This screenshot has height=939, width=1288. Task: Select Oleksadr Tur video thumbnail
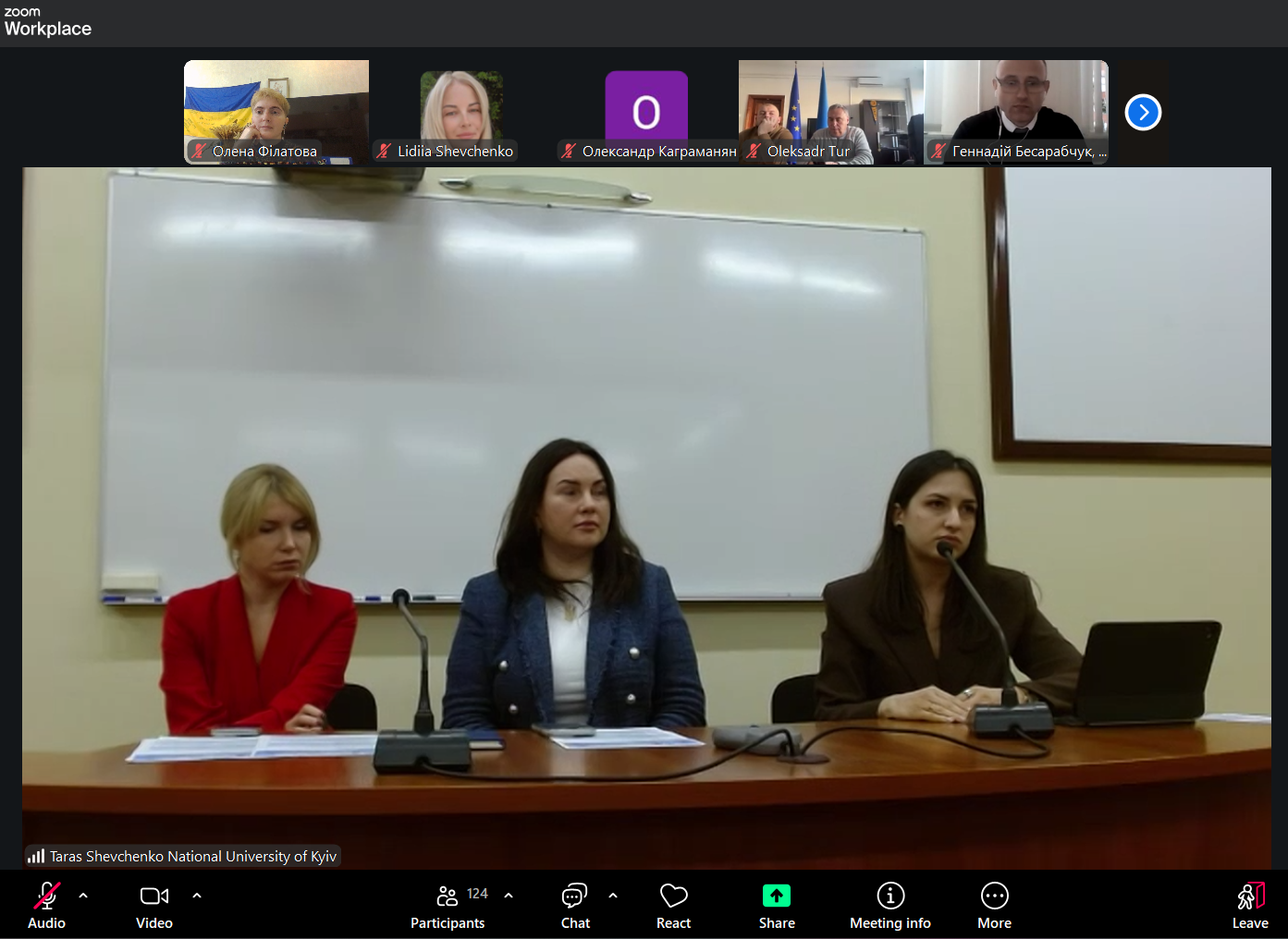tap(831, 112)
